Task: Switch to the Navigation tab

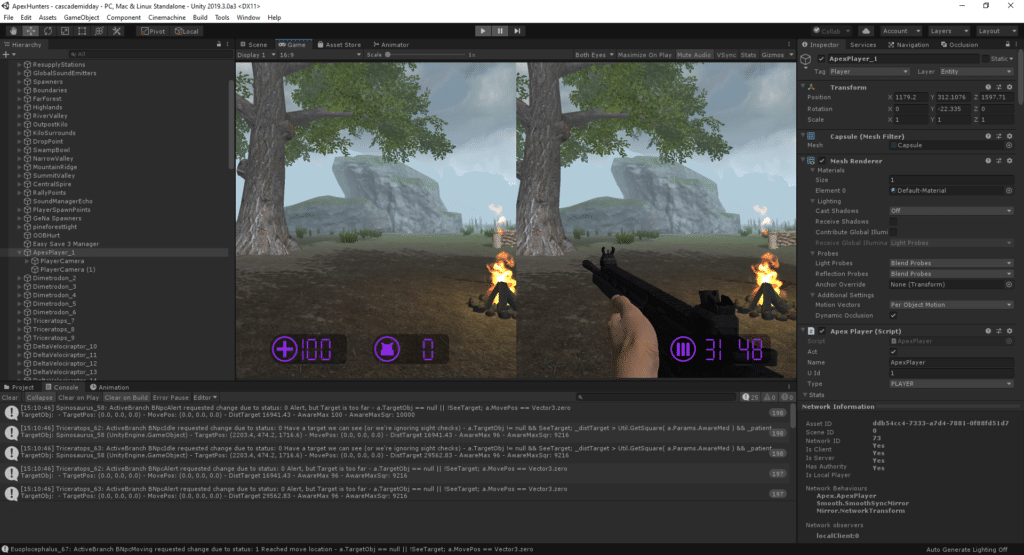Action: (908, 44)
